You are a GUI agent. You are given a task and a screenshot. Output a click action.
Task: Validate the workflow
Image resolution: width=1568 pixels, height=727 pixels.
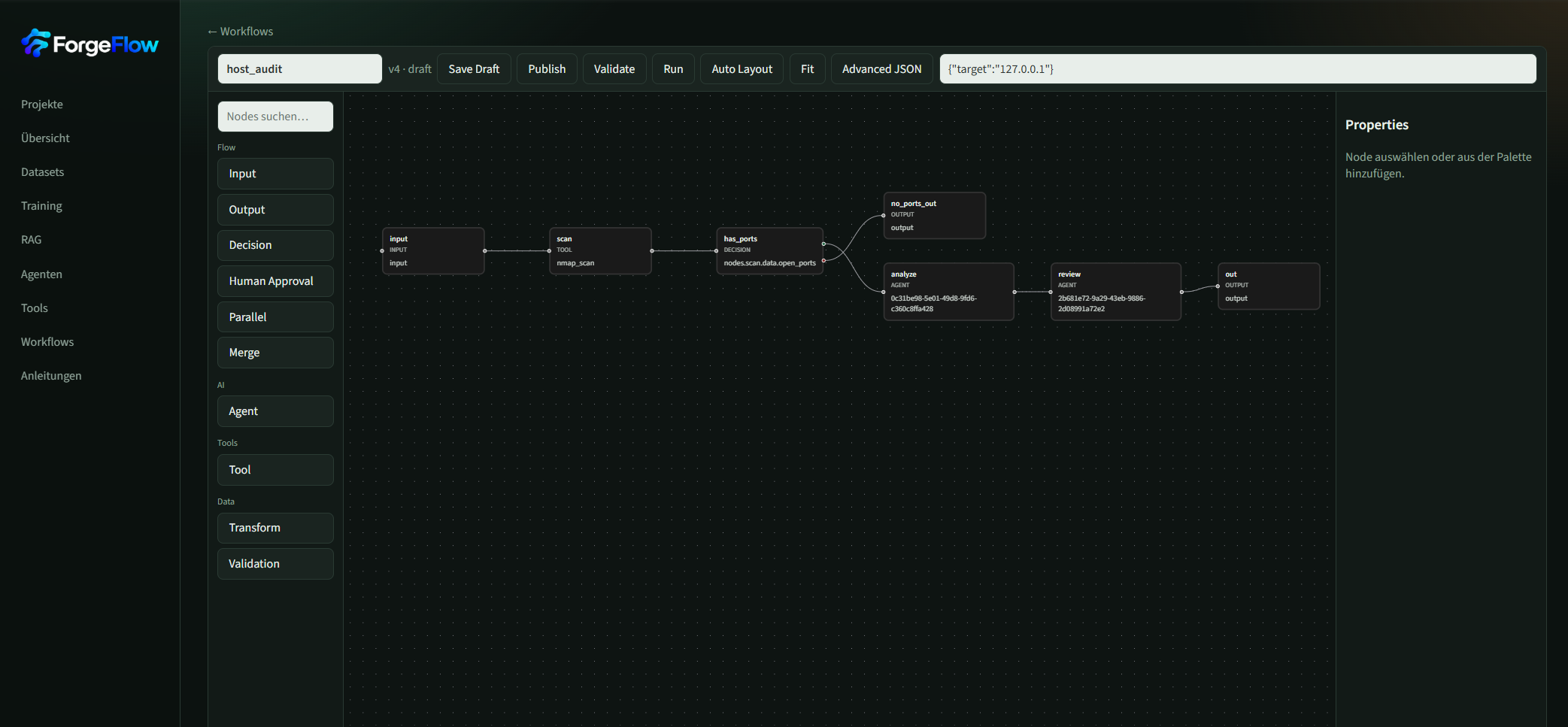(x=614, y=69)
